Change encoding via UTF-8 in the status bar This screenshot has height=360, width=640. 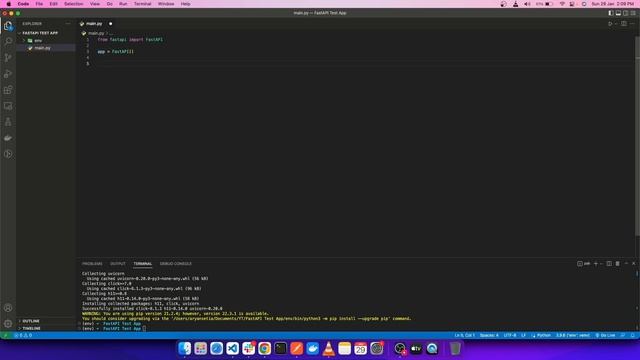click(510, 336)
